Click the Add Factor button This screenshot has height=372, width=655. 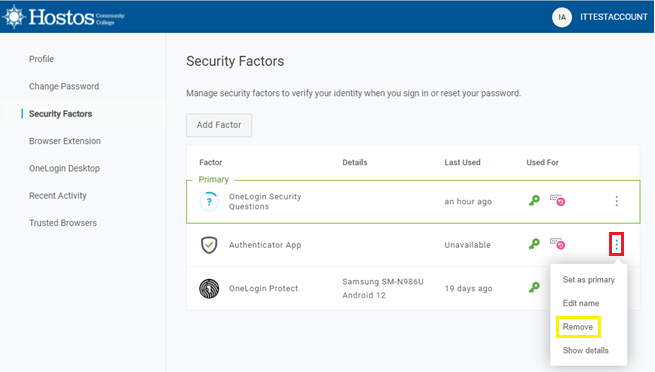pyautogui.click(x=219, y=125)
